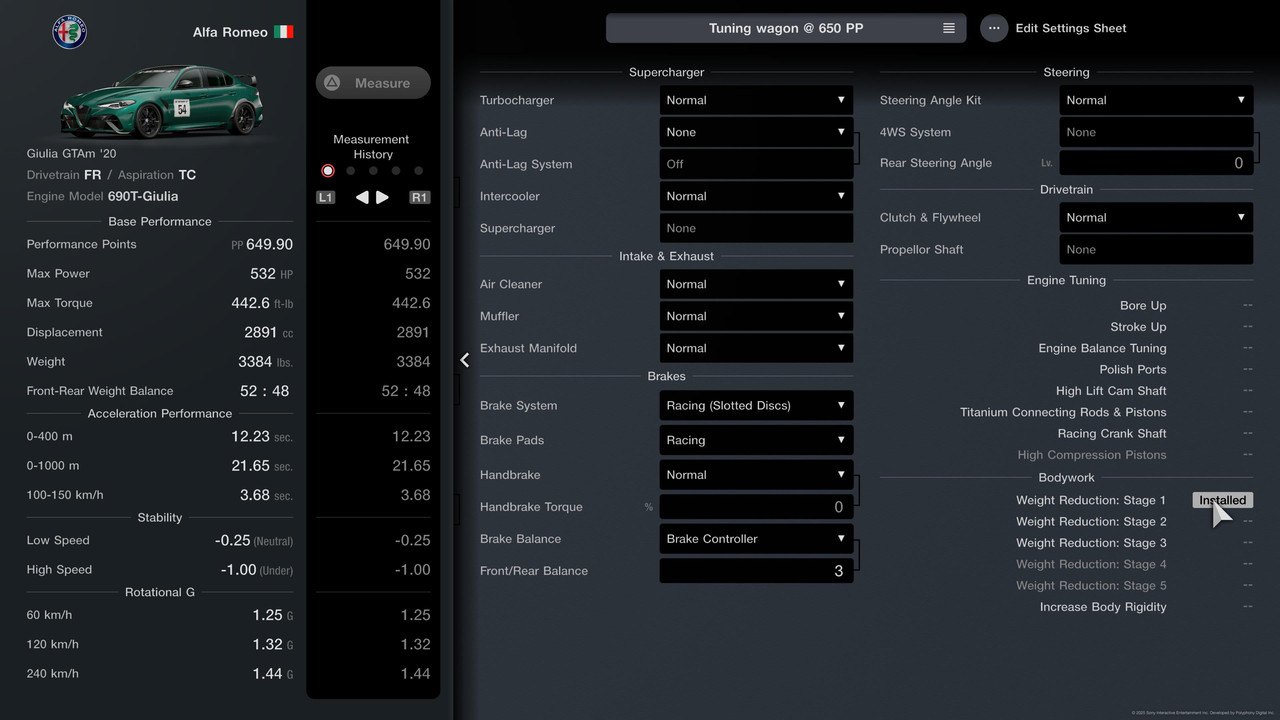Image resolution: width=1280 pixels, height=720 pixels.
Task: Select the second measurement history dot
Action: click(350, 171)
